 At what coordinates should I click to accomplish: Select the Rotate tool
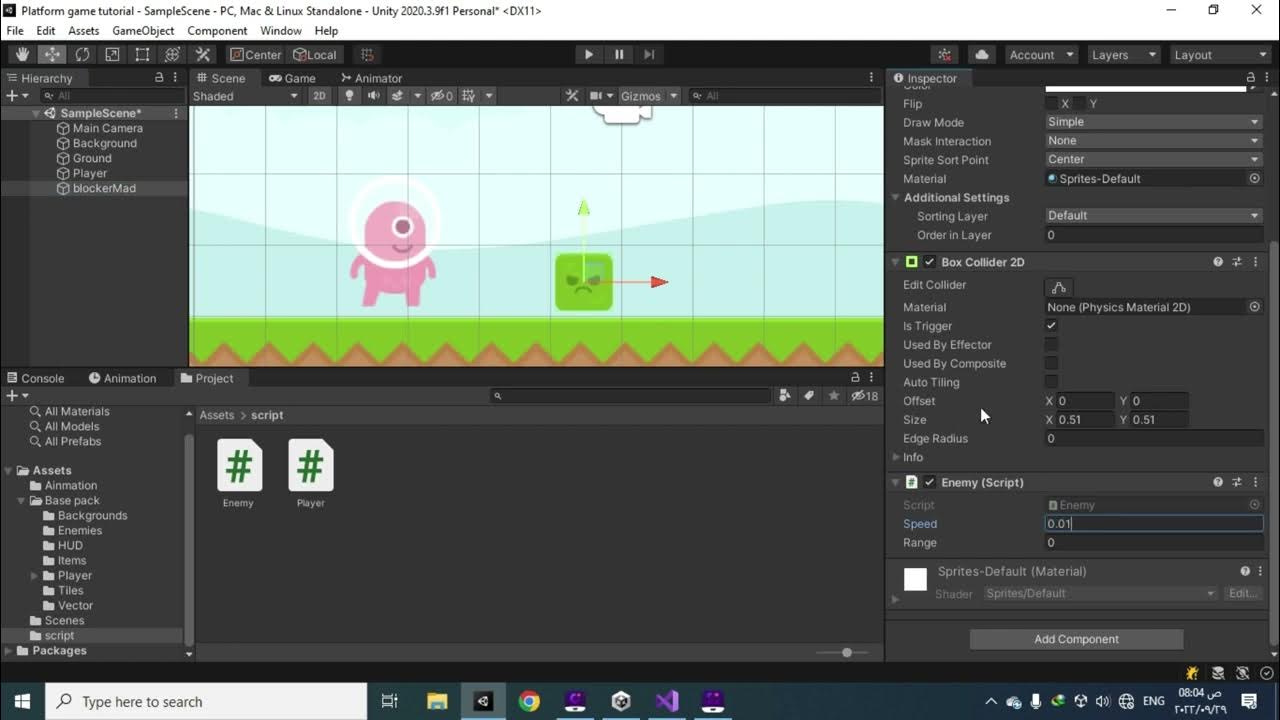82,55
